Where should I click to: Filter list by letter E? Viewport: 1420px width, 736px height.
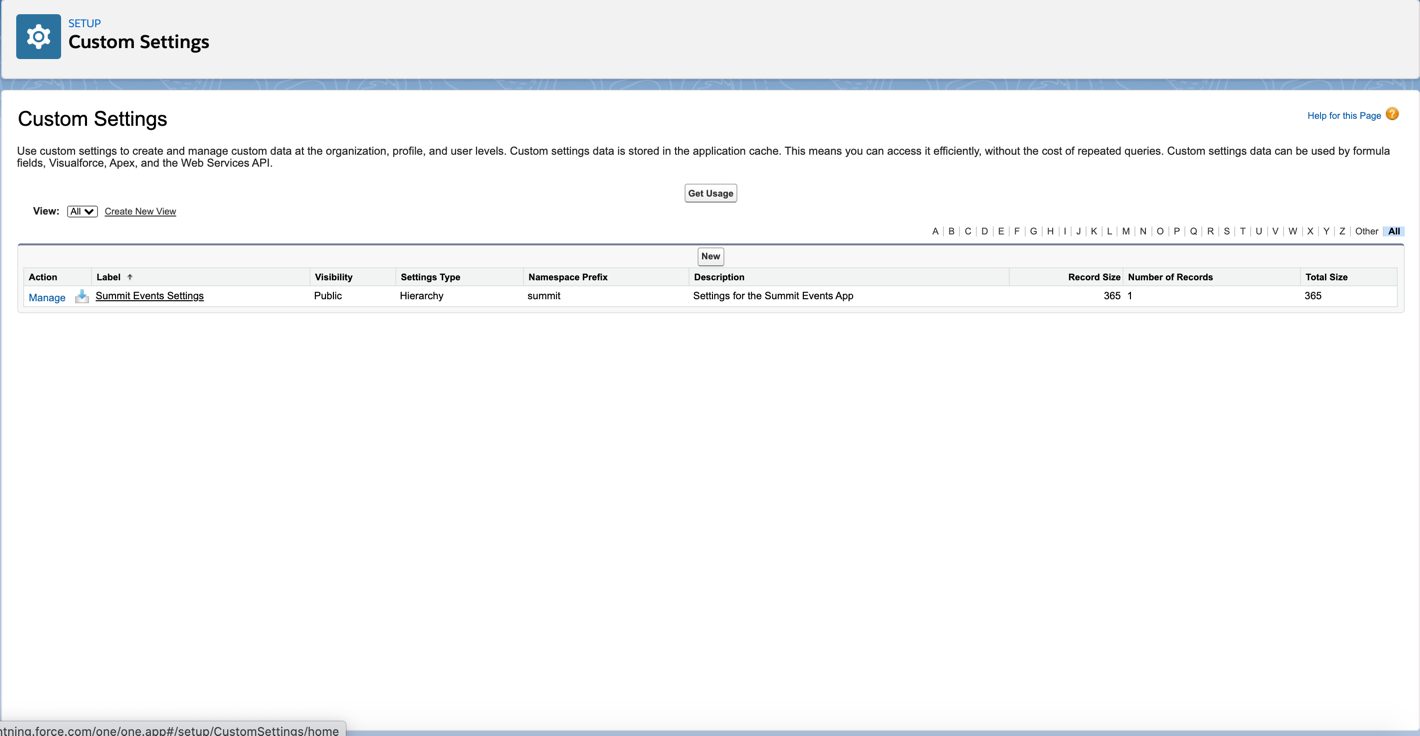tap(1001, 231)
